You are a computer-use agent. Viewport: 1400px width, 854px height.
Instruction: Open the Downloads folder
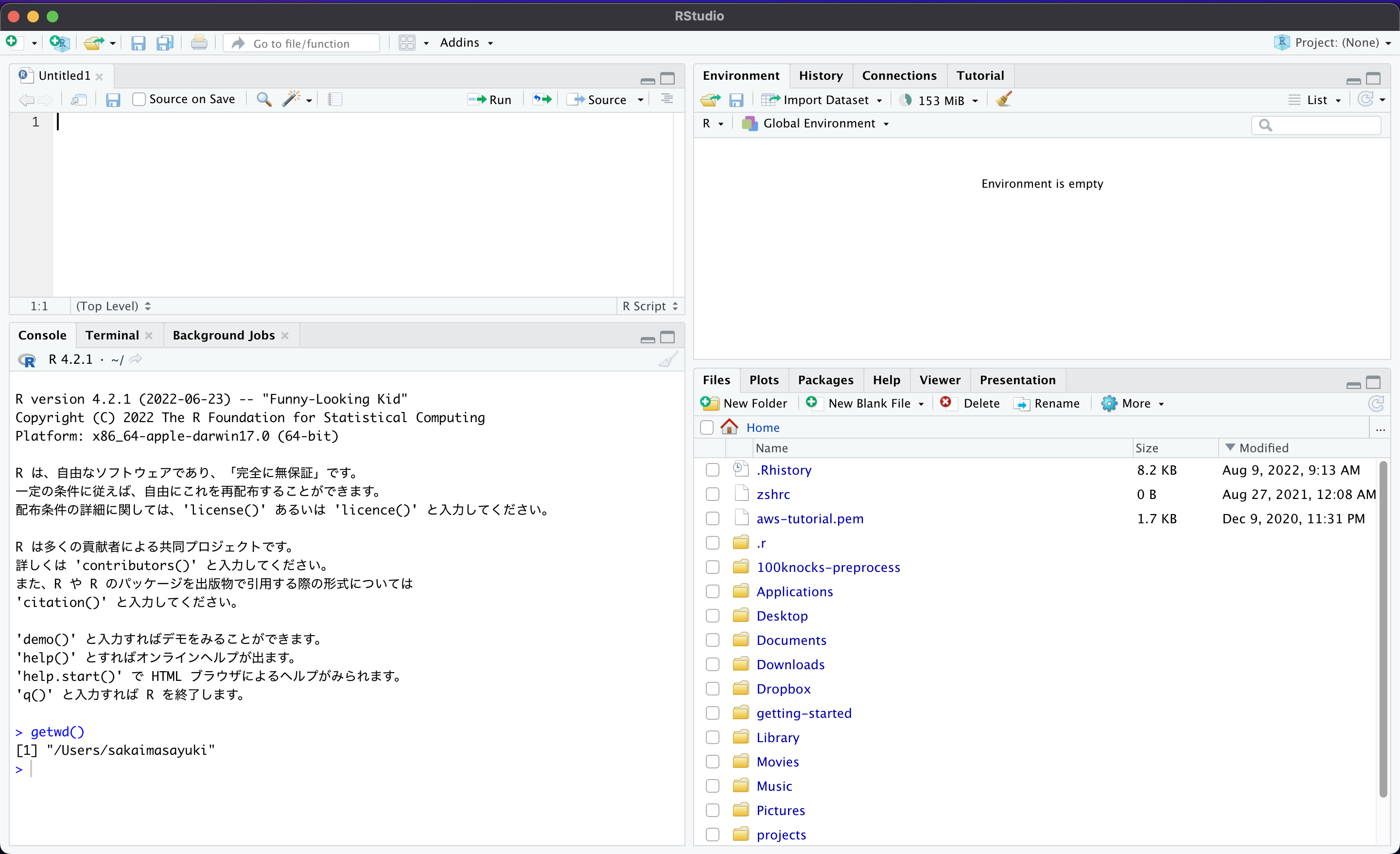pyautogui.click(x=791, y=664)
